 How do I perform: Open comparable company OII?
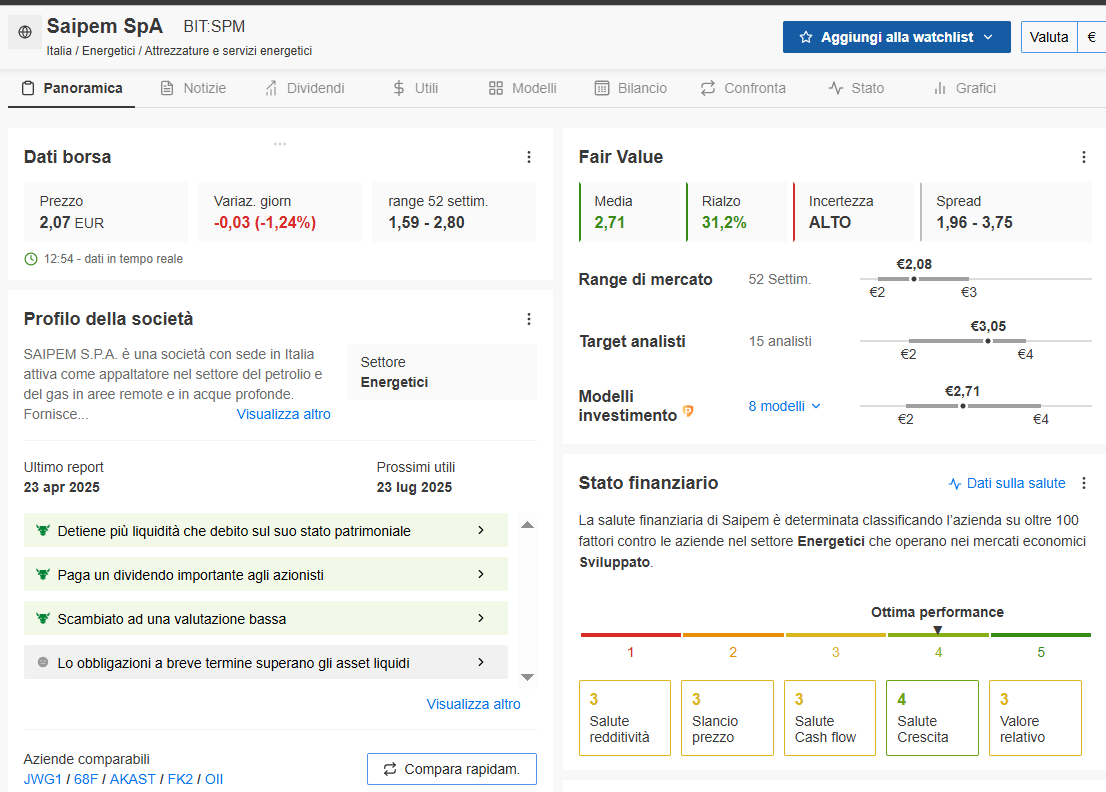(214, 779)
